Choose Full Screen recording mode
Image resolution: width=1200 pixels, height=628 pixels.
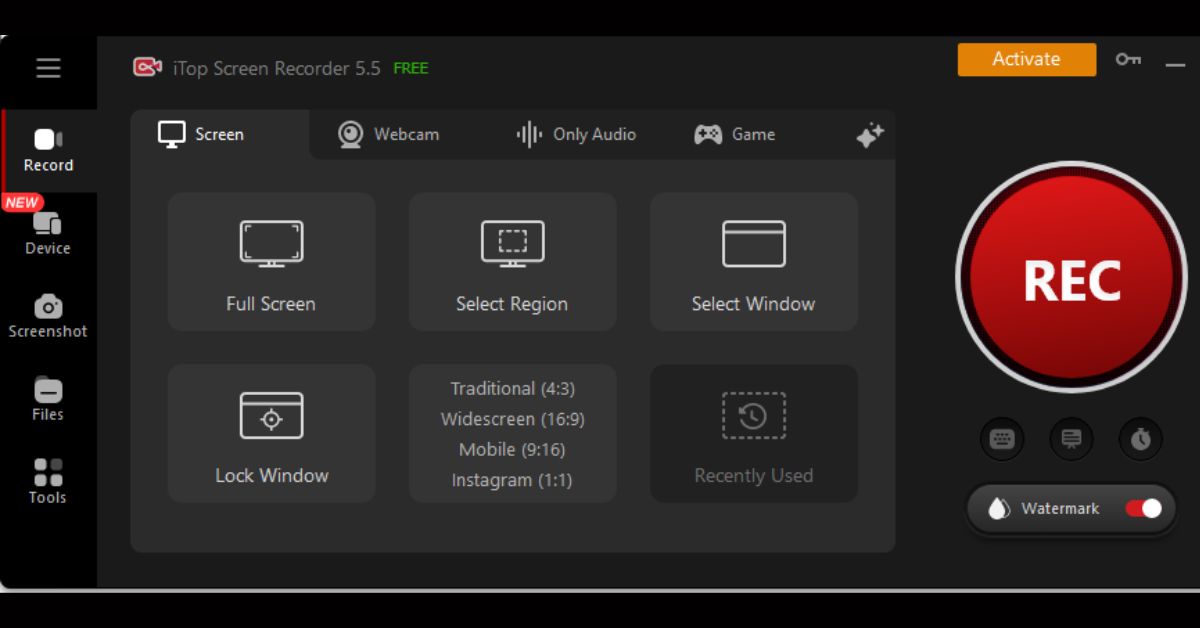coord(271,262)
